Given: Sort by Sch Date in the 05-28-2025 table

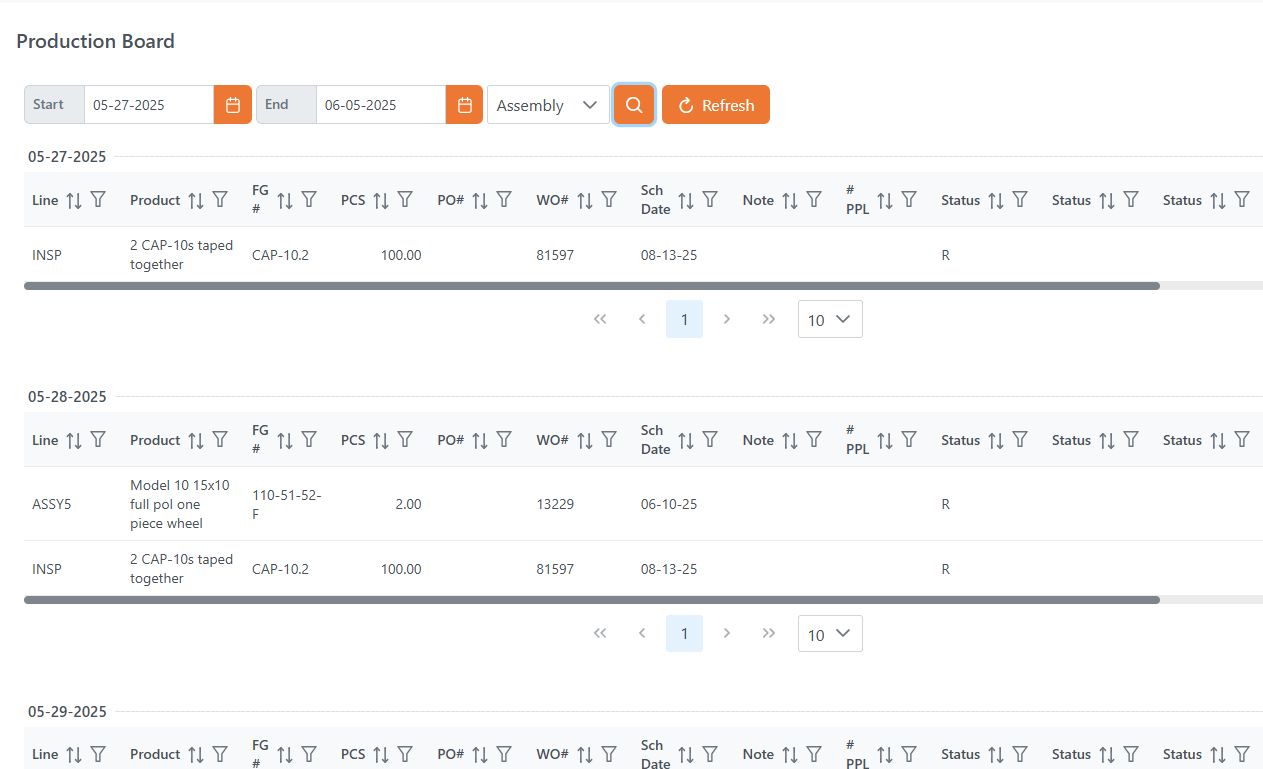Looking at the screenshot, I should pos(686,440).
